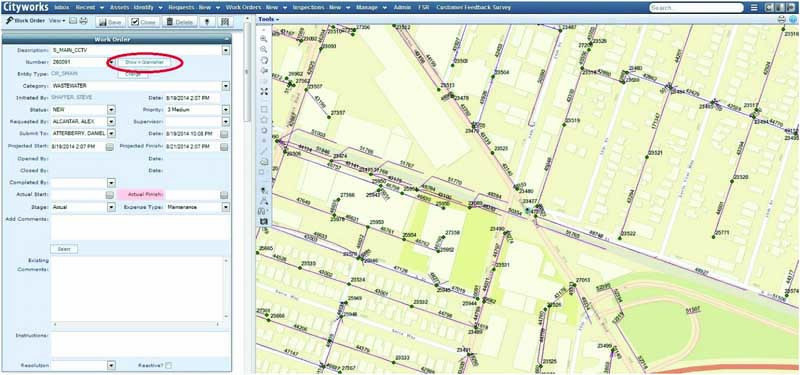Open the Stage dropdown
The height and width of the screenshot is (375, 800).
tap(111, 207)
